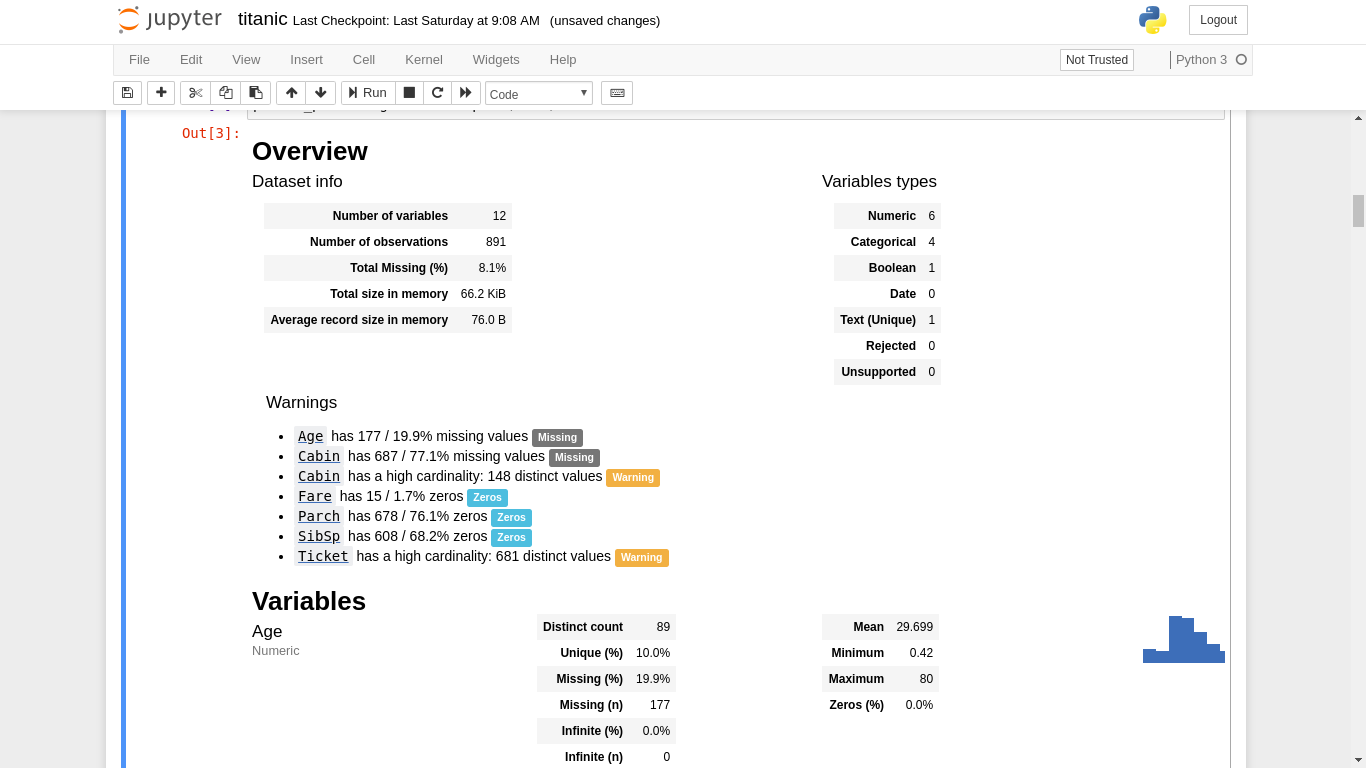Open the Cabin variable link in warnings
This screenshot has height=768, width=1366.
(x=318, y=456)
